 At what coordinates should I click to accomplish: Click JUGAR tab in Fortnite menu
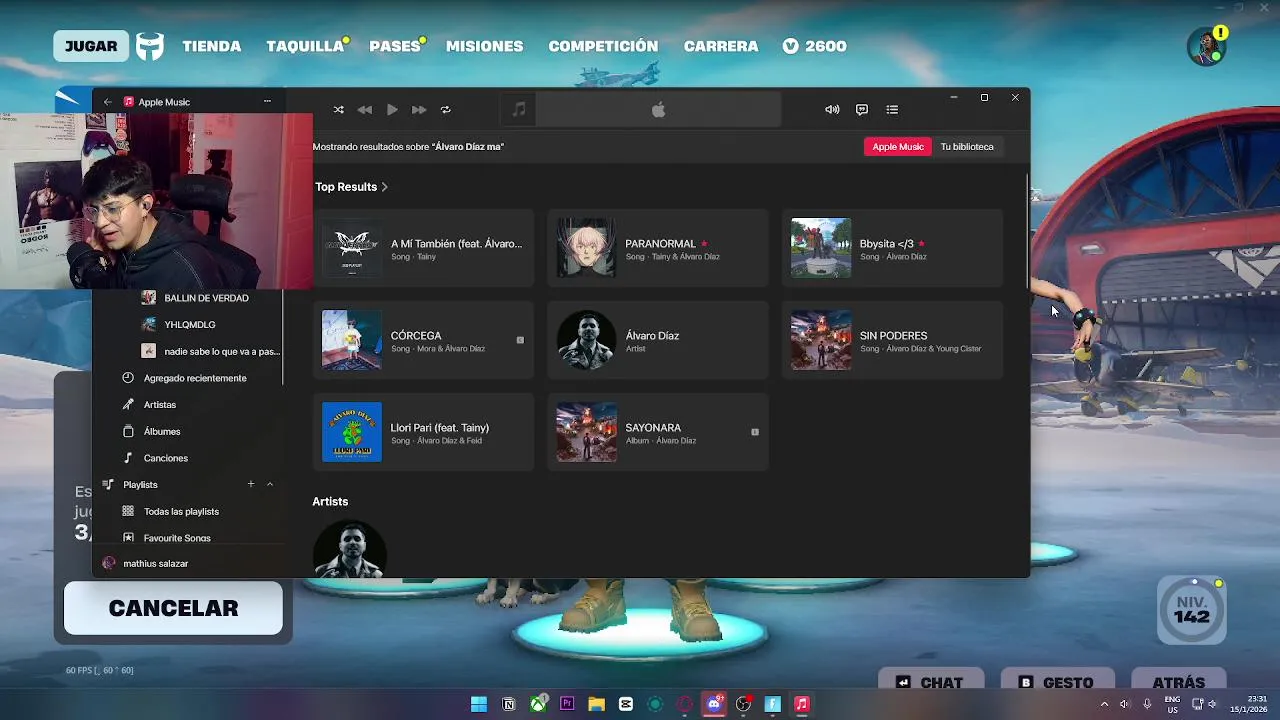click(91, 46)
